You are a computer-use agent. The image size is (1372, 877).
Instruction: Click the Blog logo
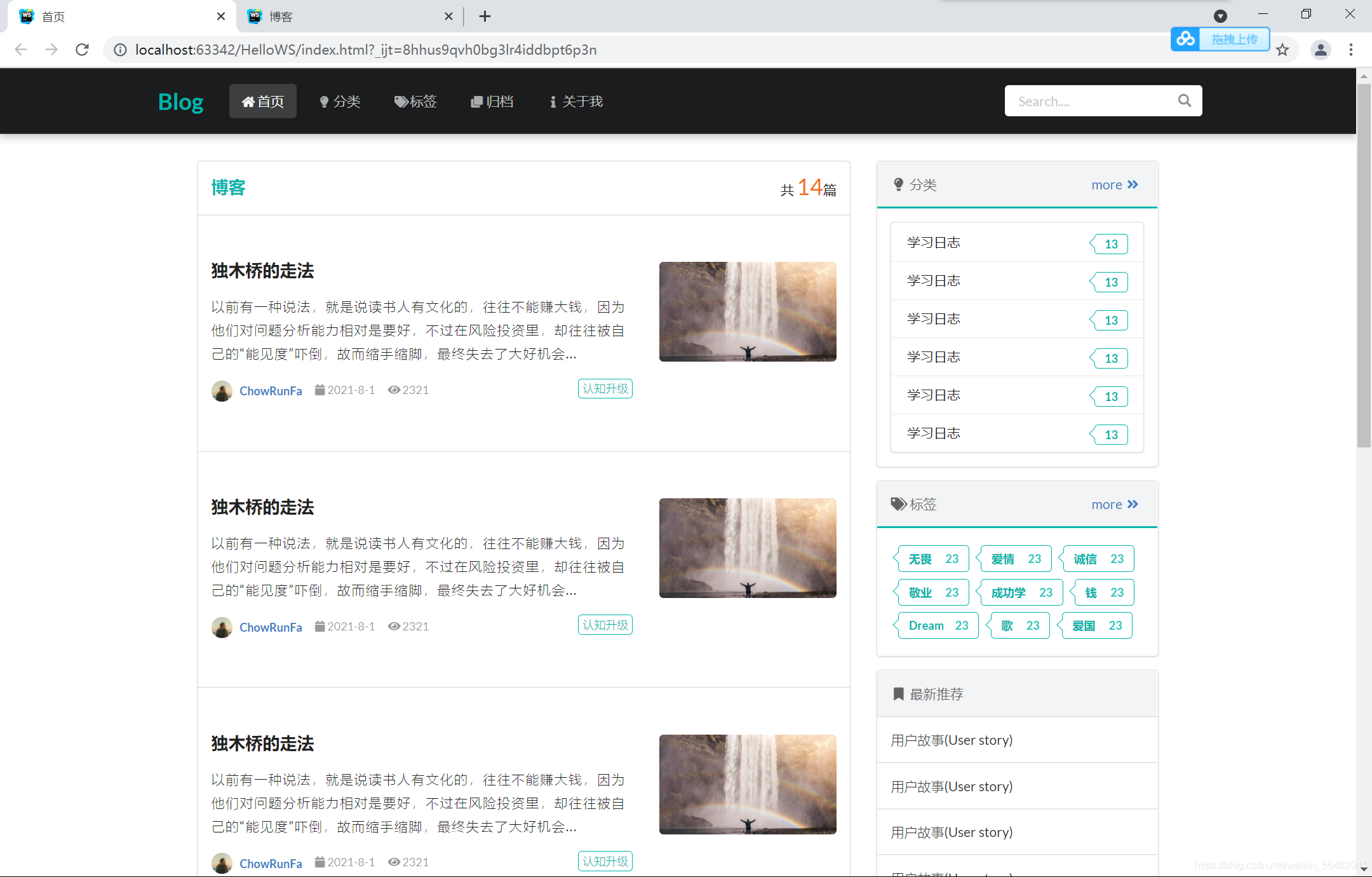pos(180,102)
